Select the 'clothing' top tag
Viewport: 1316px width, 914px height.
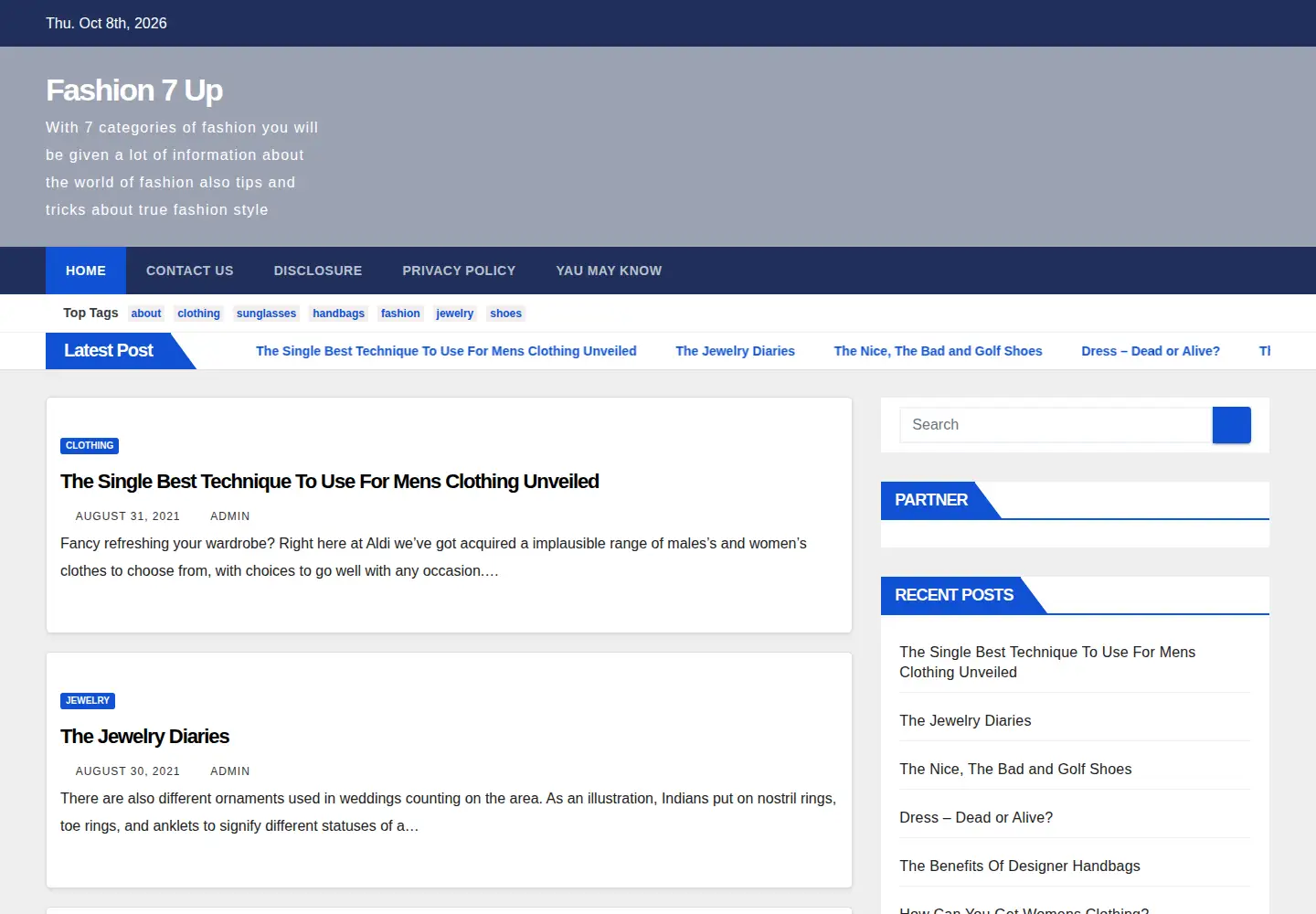198,314
